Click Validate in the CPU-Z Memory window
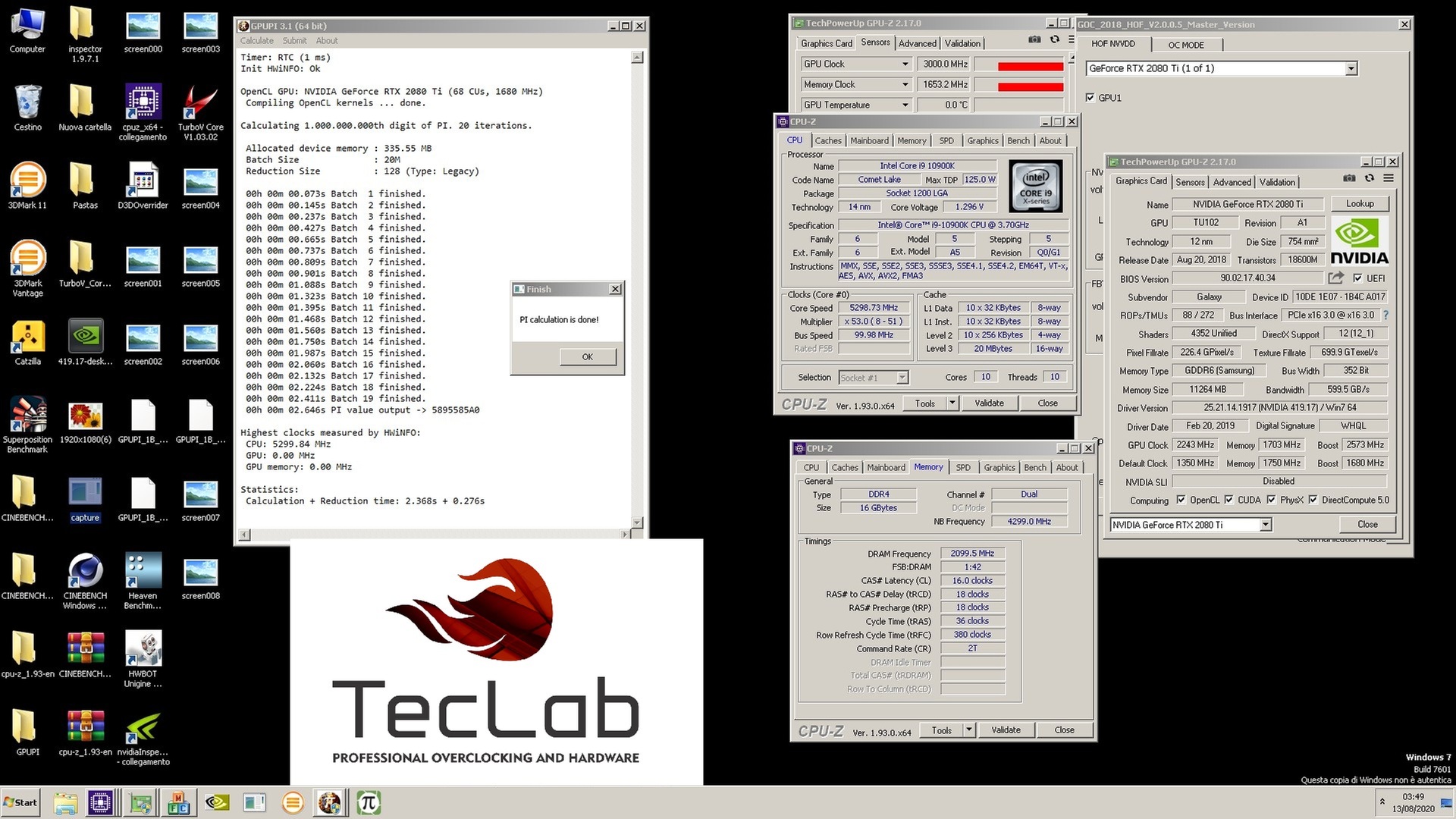1456x819 pixels. tap(1006, 730)
